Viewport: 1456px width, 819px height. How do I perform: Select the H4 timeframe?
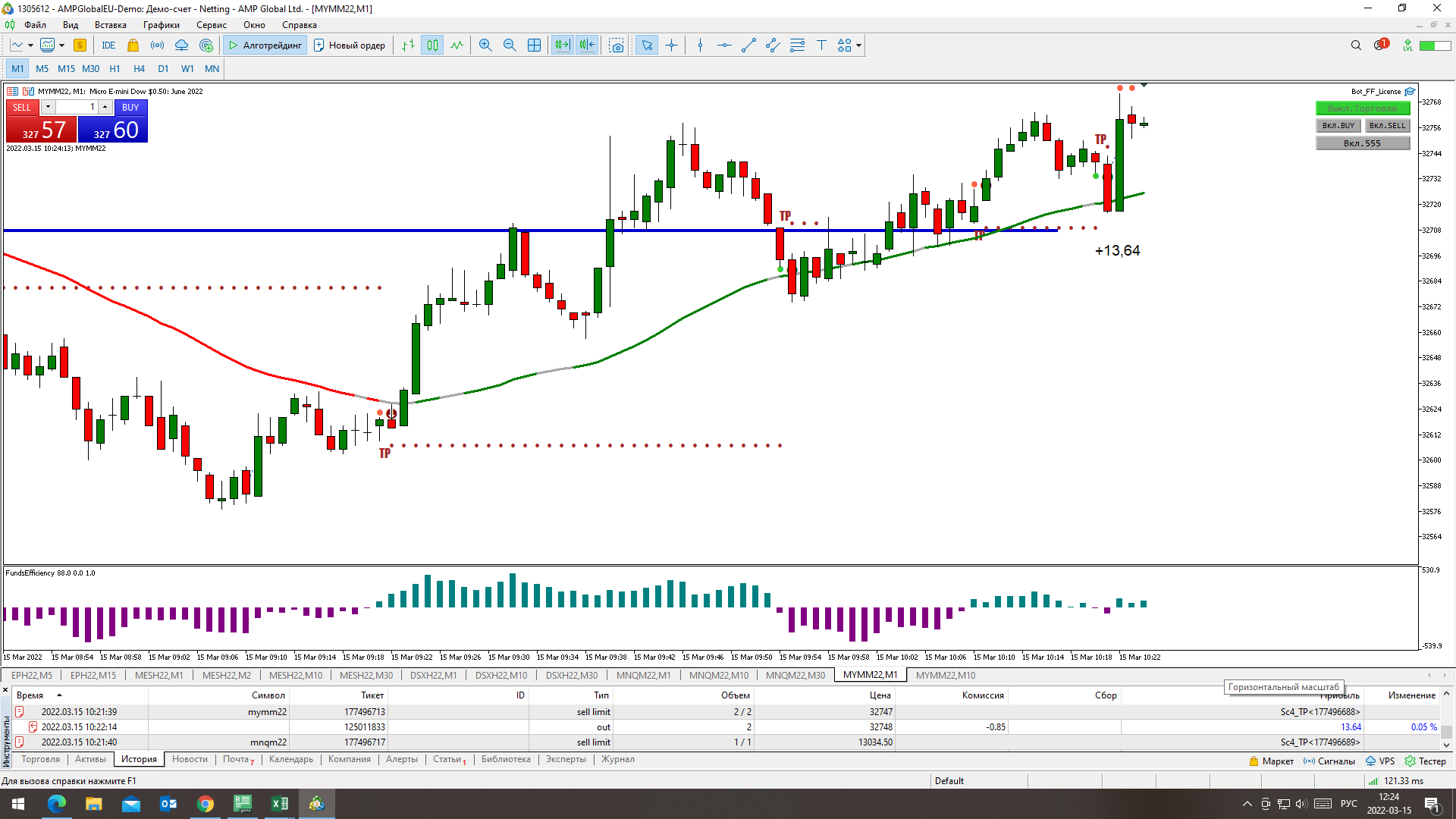(139, 68)
